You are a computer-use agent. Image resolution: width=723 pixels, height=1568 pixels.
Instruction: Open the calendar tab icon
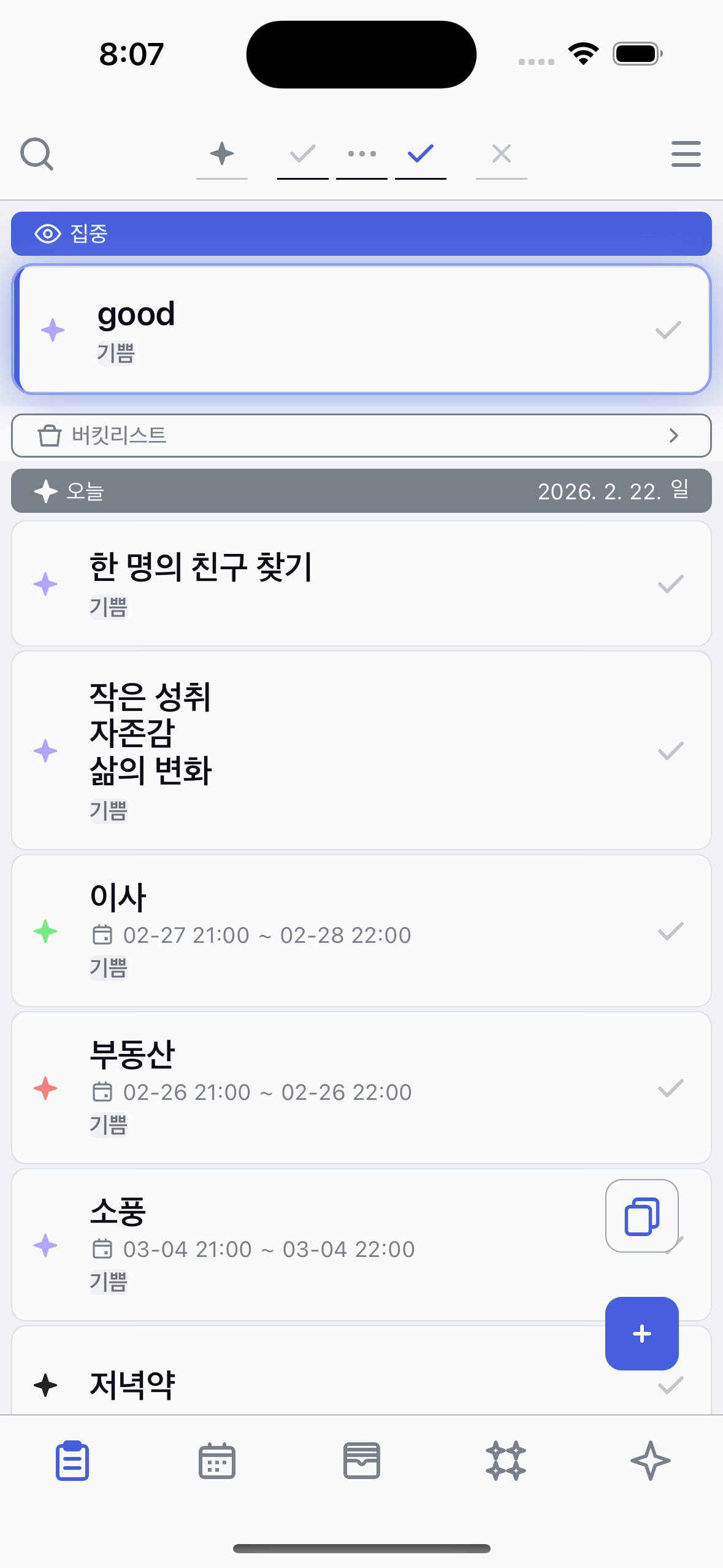point(217,1461)
